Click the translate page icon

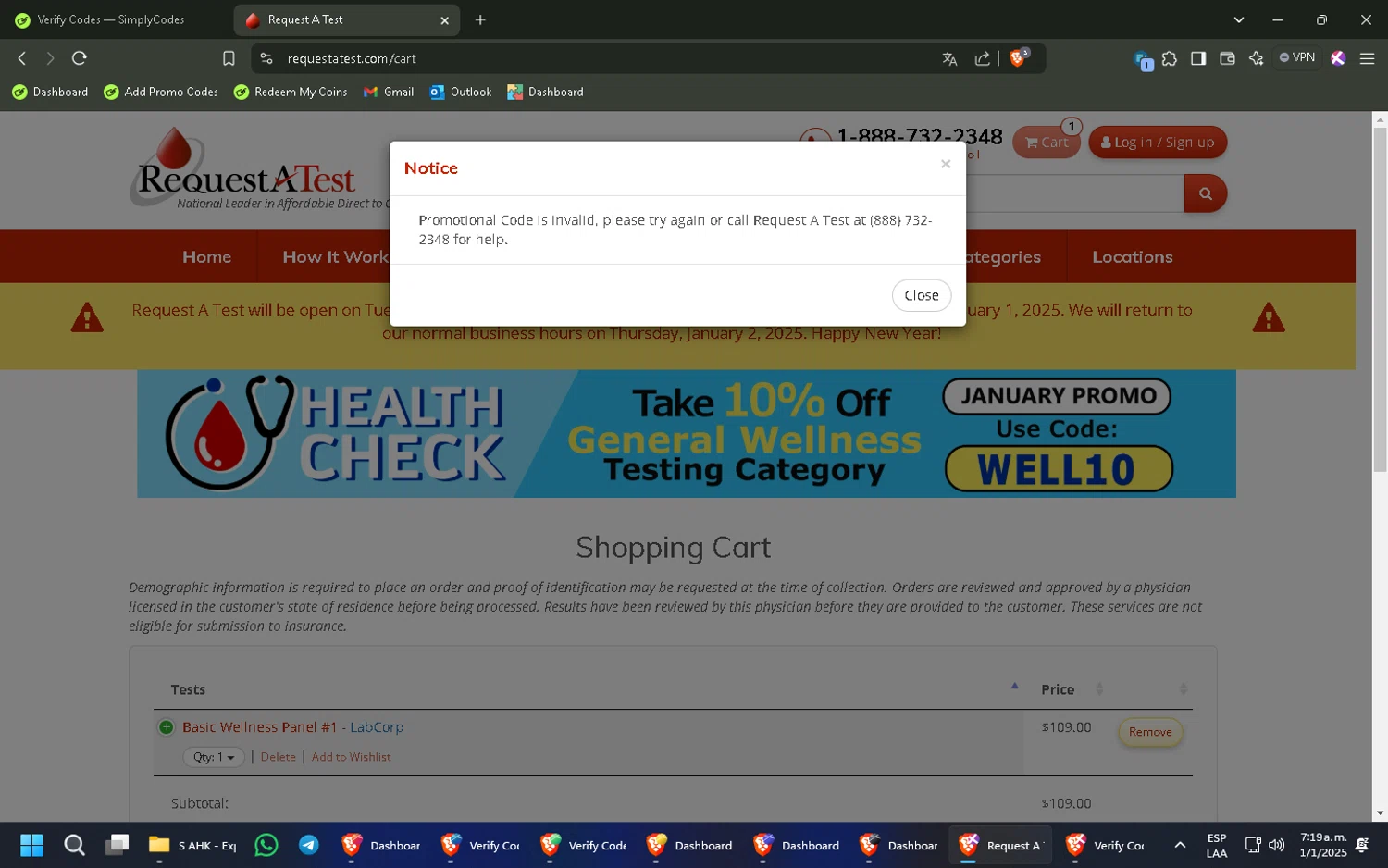tap(949, 58)
